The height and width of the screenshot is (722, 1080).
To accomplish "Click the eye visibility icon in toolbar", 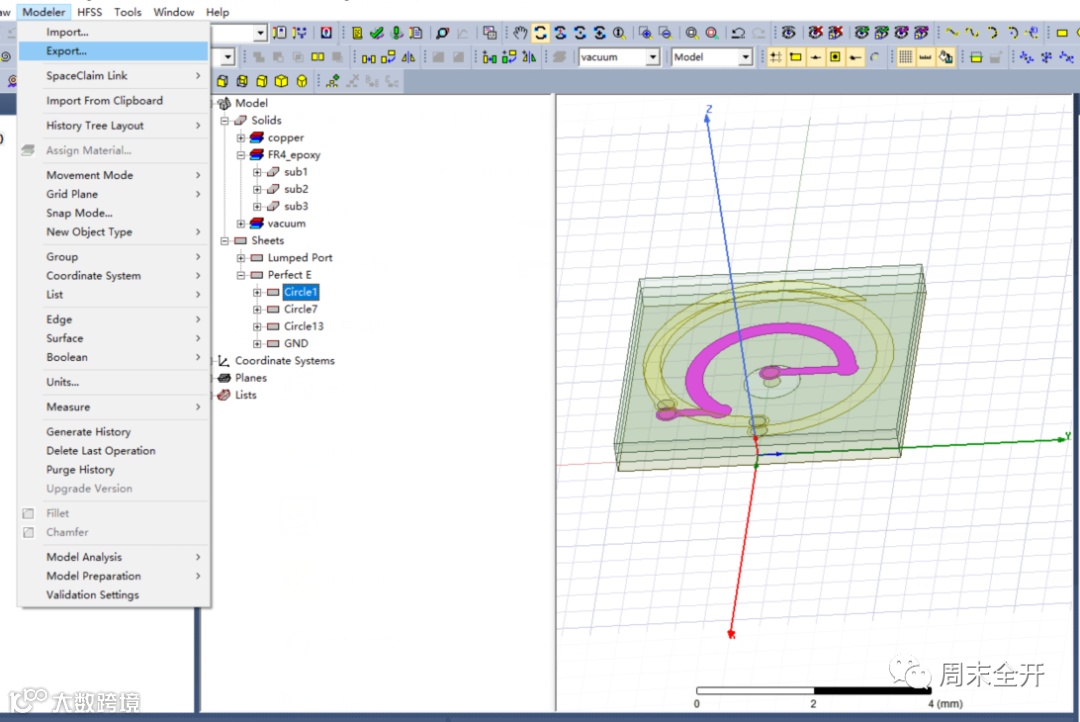I will pyautogui.click(x=789, y=32).
